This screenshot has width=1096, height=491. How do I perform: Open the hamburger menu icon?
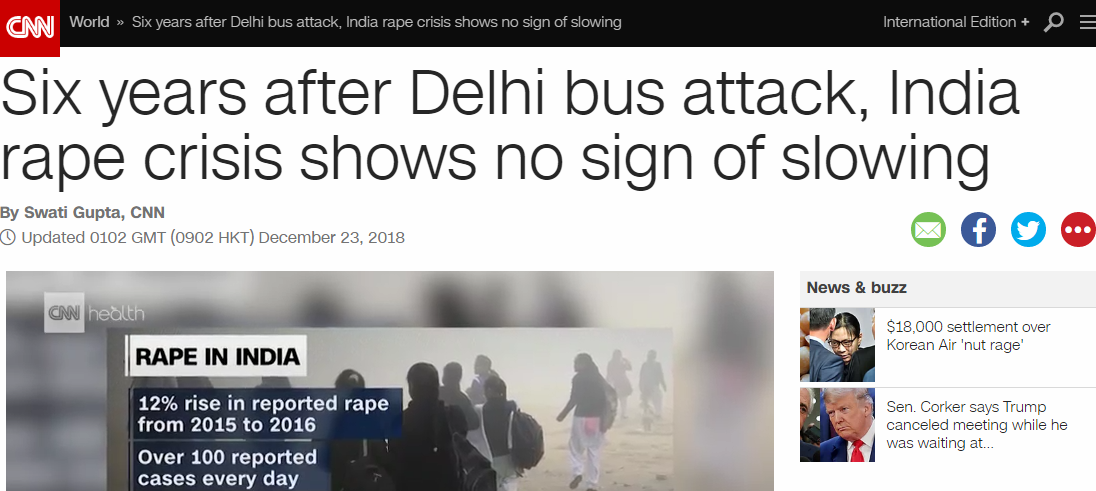coord(1087,22)
